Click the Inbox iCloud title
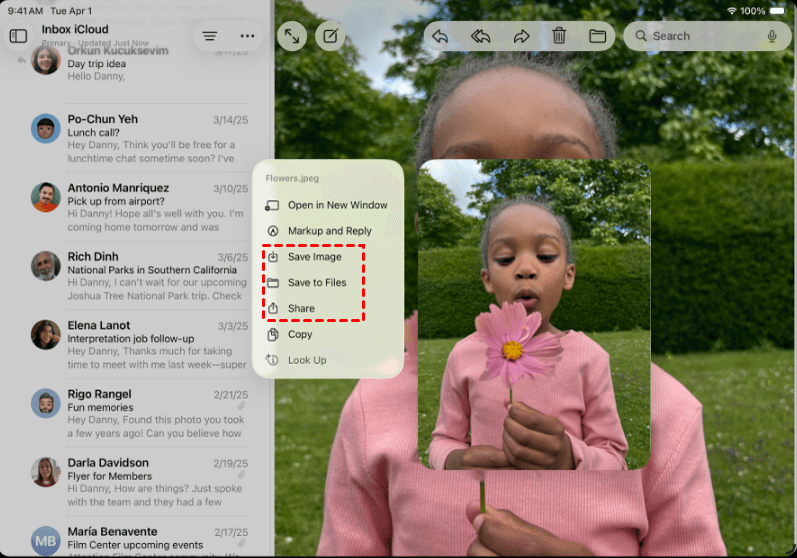The width and height of the screenshot is (797, 558). (x=75, y=29)
